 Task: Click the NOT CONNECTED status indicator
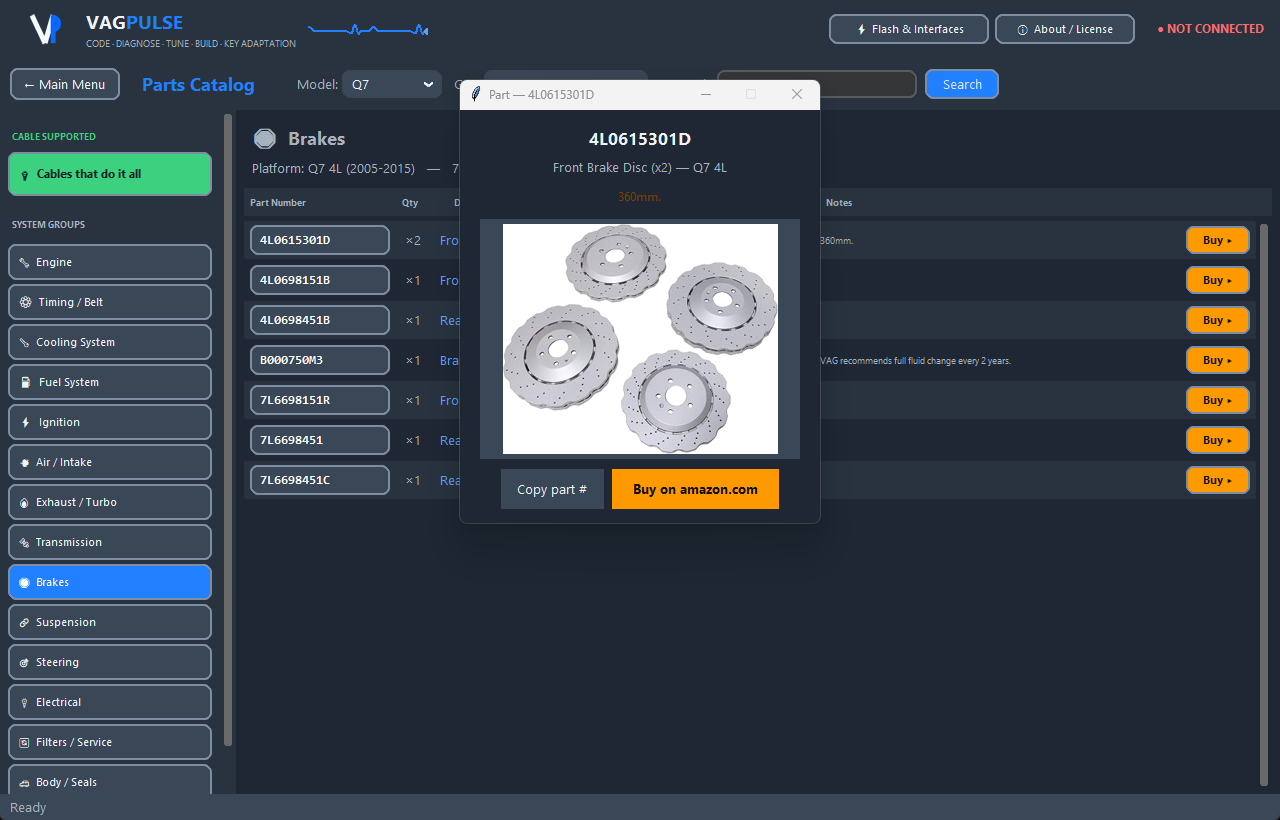[1210, 29]
